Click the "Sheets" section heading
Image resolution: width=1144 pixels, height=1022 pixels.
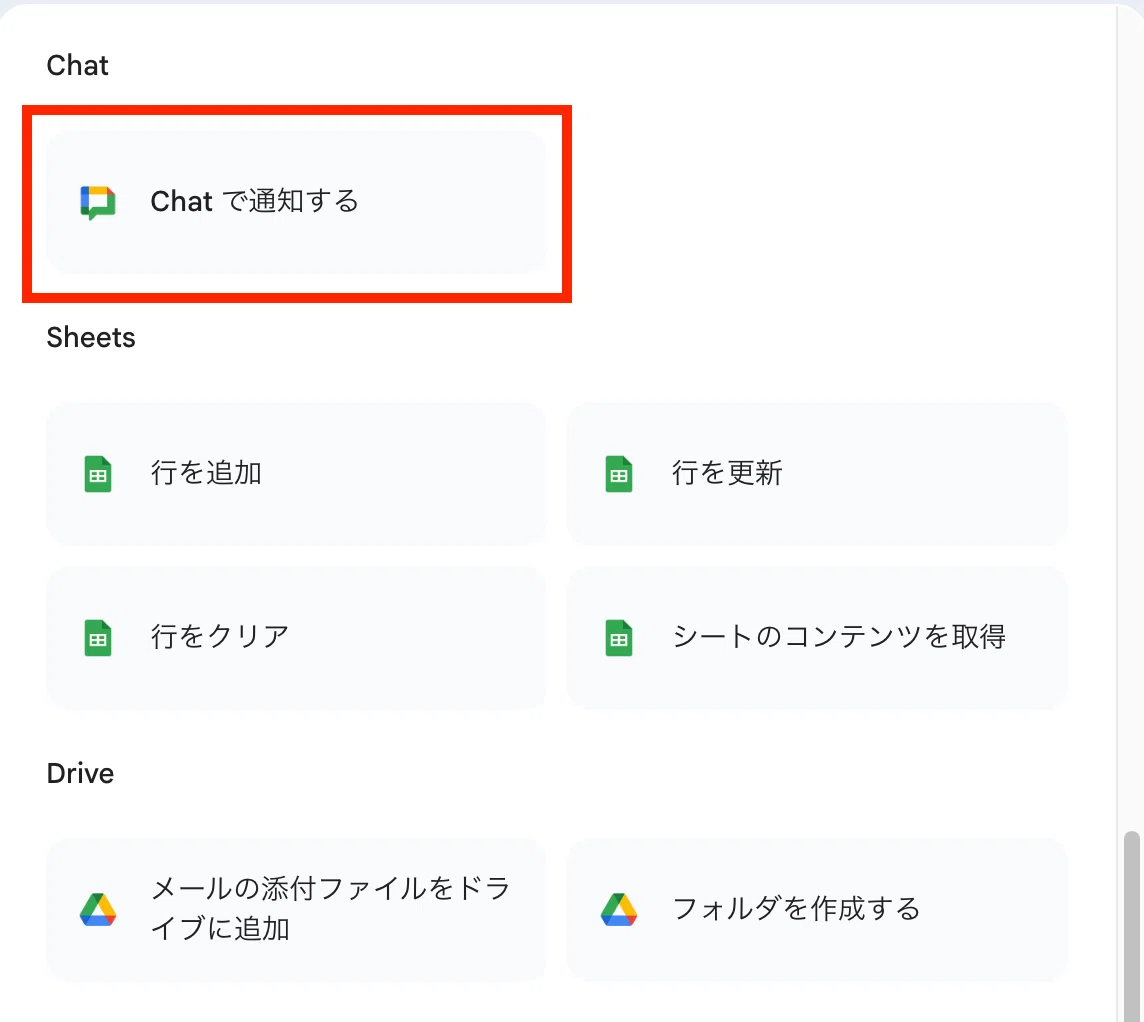pyautogui.click(x=91, y=338)
